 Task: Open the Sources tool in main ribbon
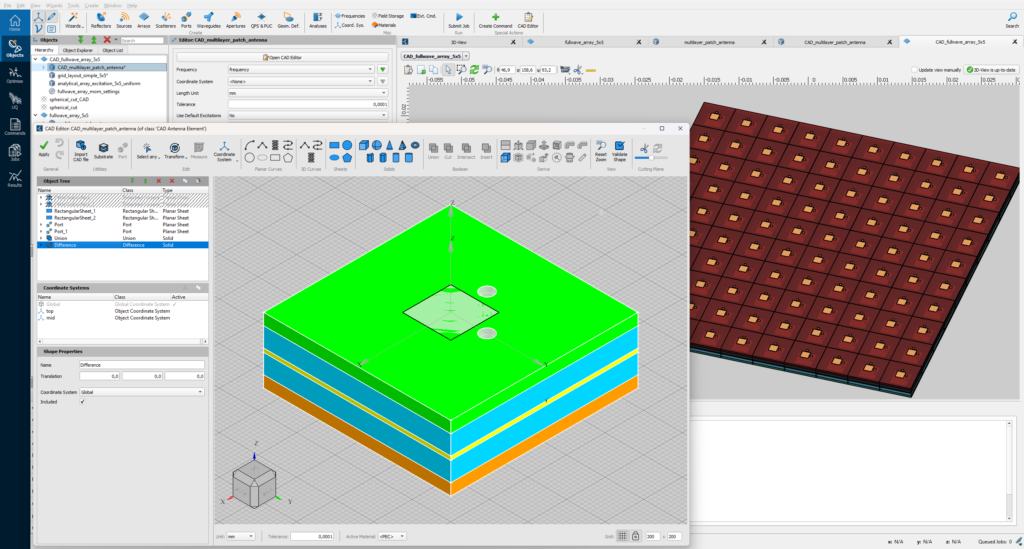[124, 20]
